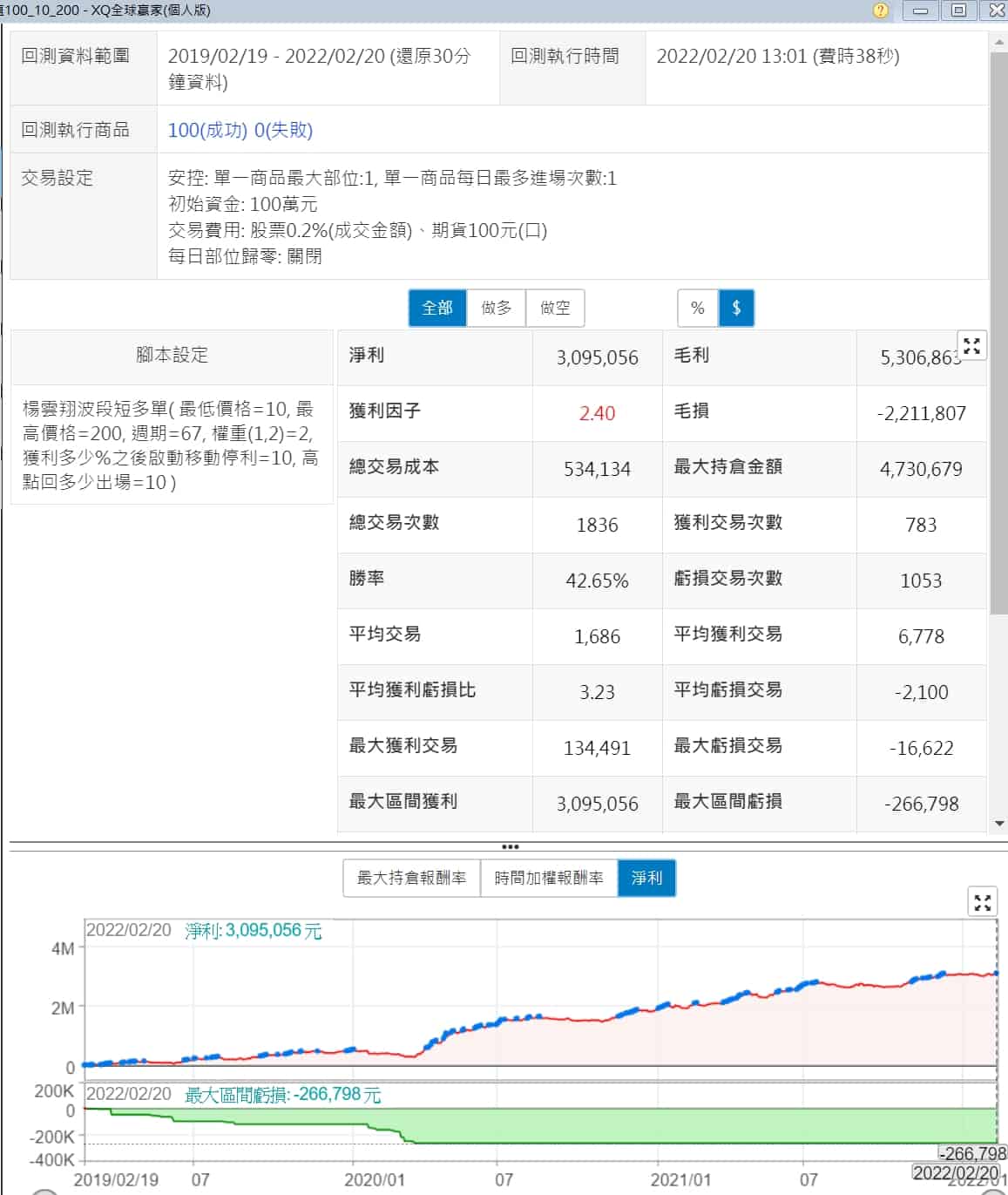The image size is (1008, 1195).
Task: Show the 淨利 chart view
Action: (x=646, y=878)
